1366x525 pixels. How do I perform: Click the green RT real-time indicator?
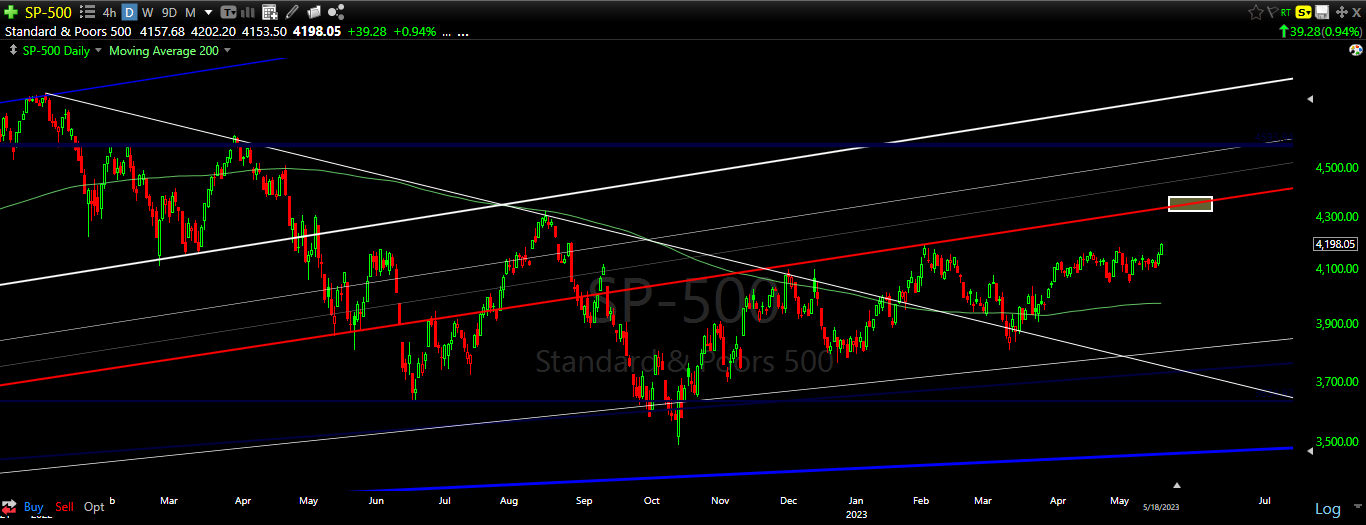coord(1286,12)
